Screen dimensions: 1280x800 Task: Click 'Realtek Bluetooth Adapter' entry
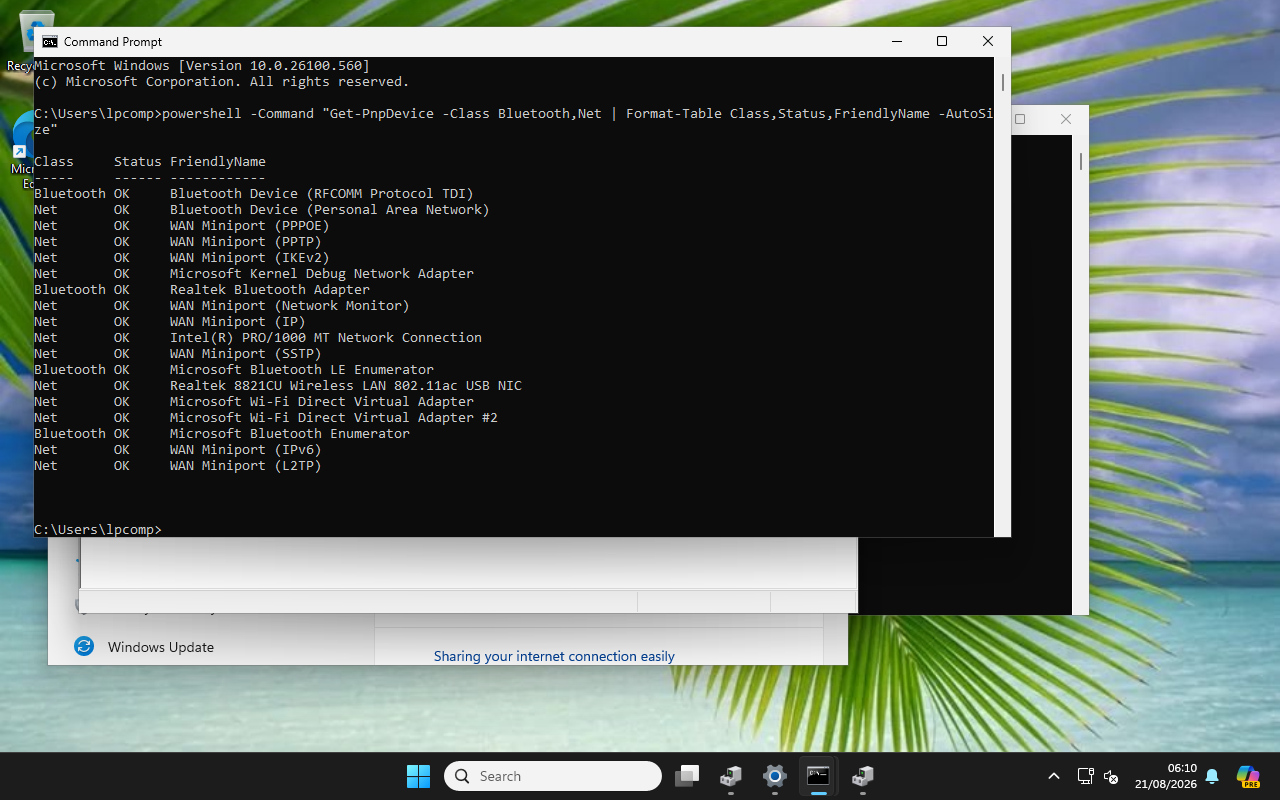[x=270, y=289]
